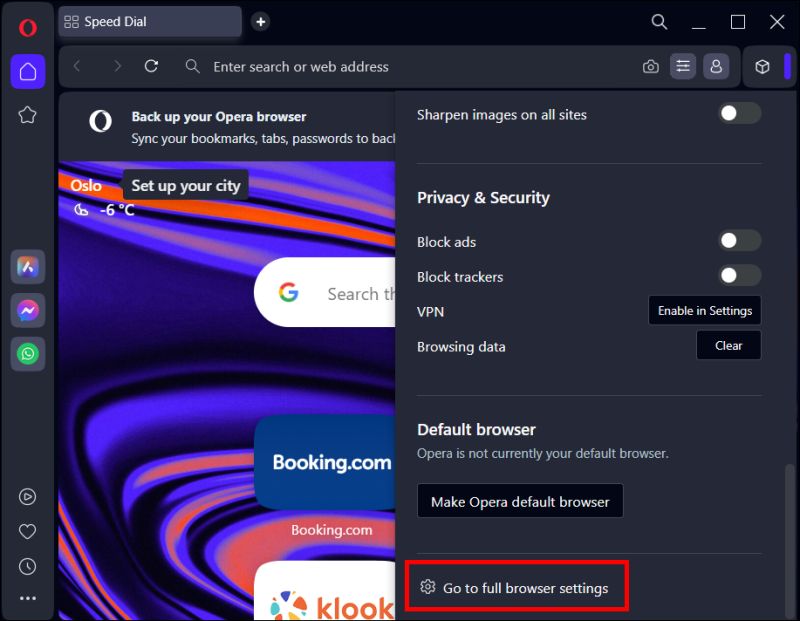
Task: Open the profile icon in the toolbar
Action: 716,66
